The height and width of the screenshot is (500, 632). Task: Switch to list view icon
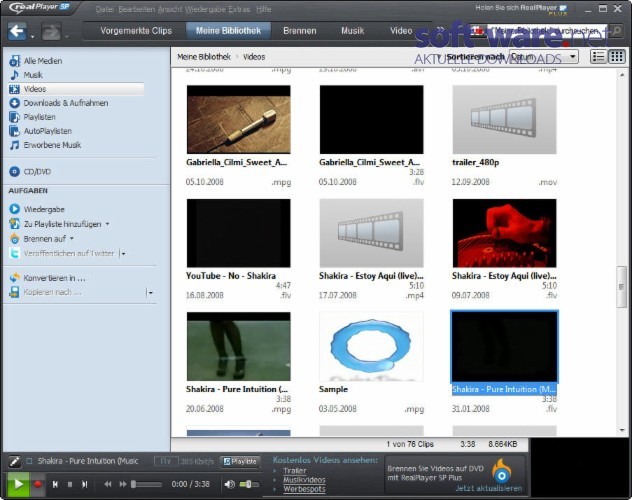pyautogui.click(x=599, y=57)
